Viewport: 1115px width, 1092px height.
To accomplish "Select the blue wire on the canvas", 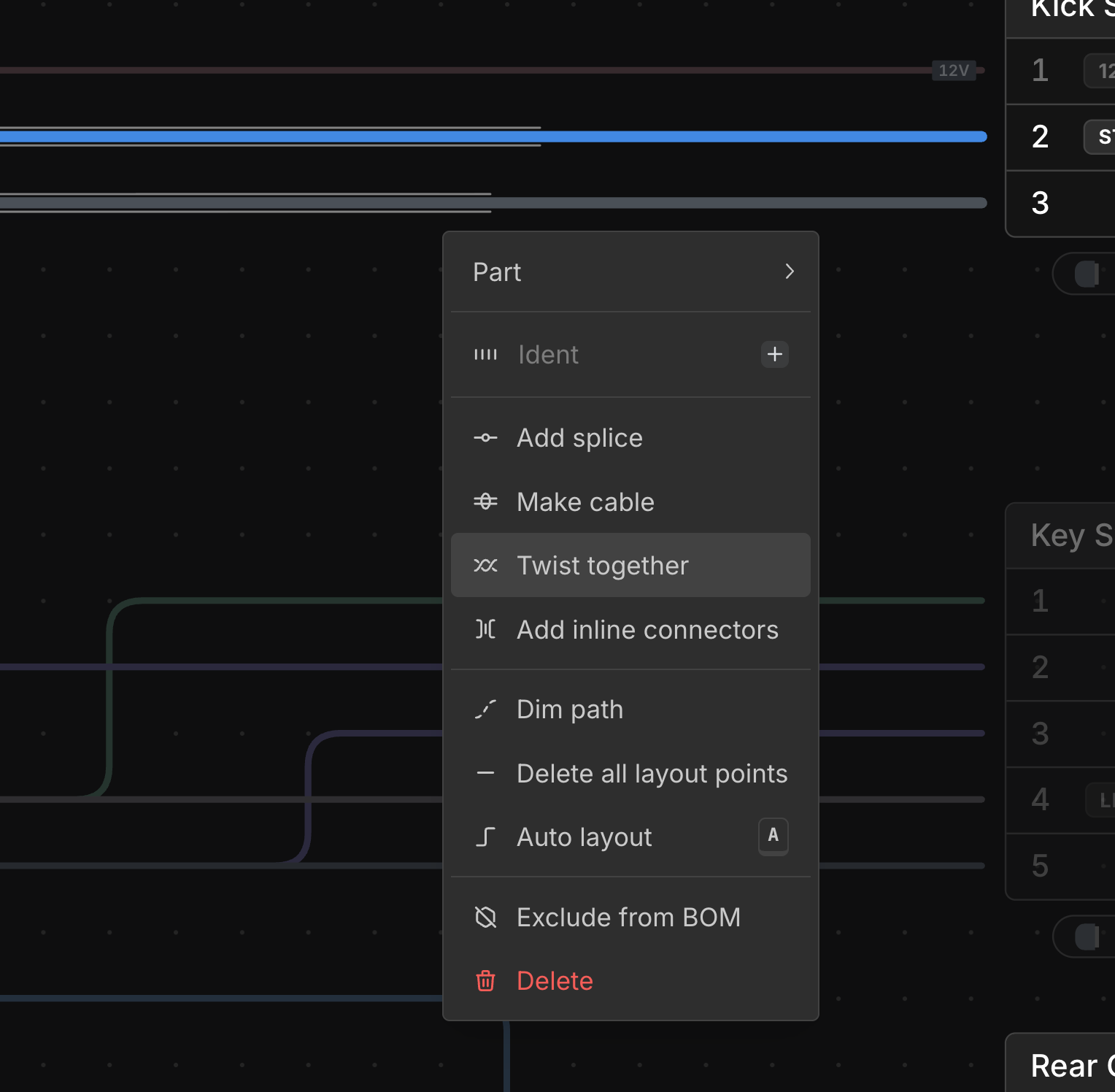I will coord(730,136).
